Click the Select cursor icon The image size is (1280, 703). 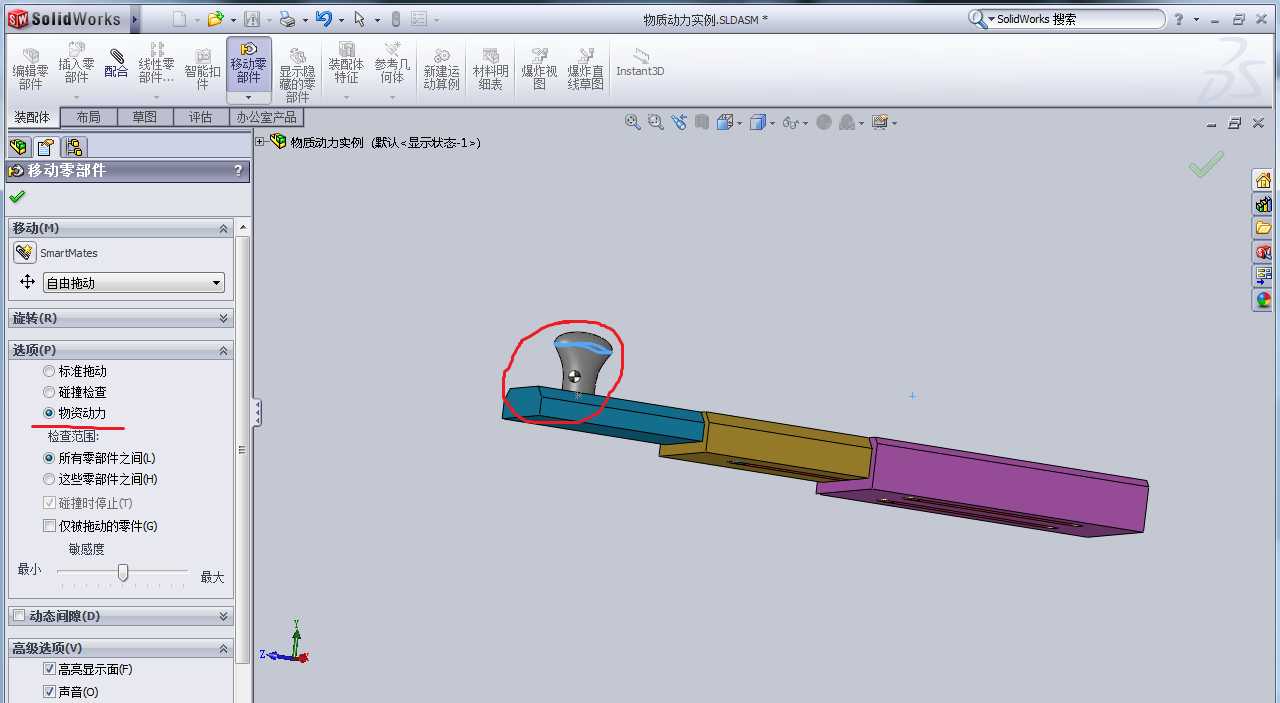pos(359,19)
